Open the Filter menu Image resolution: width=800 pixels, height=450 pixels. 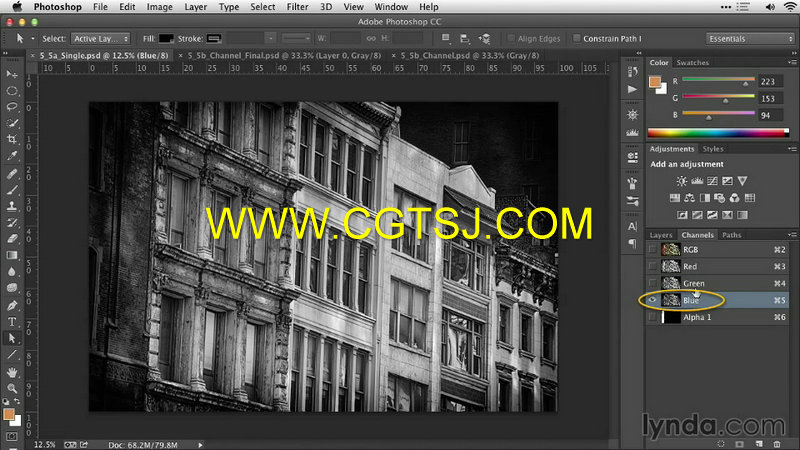click(297, 7)
